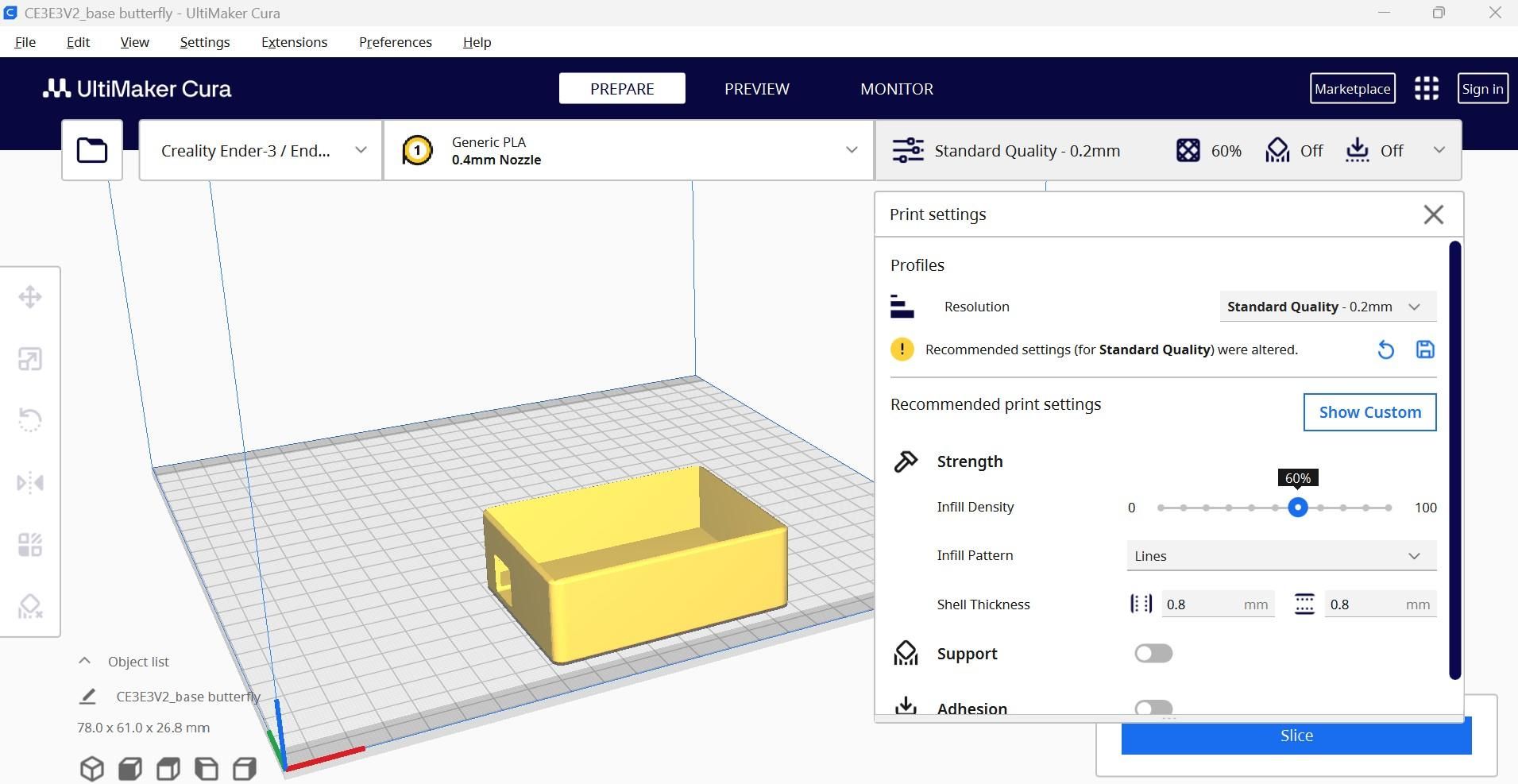Click the top/bottom thickness input field
This screenshot has width=1518, height=784.
1381,604
